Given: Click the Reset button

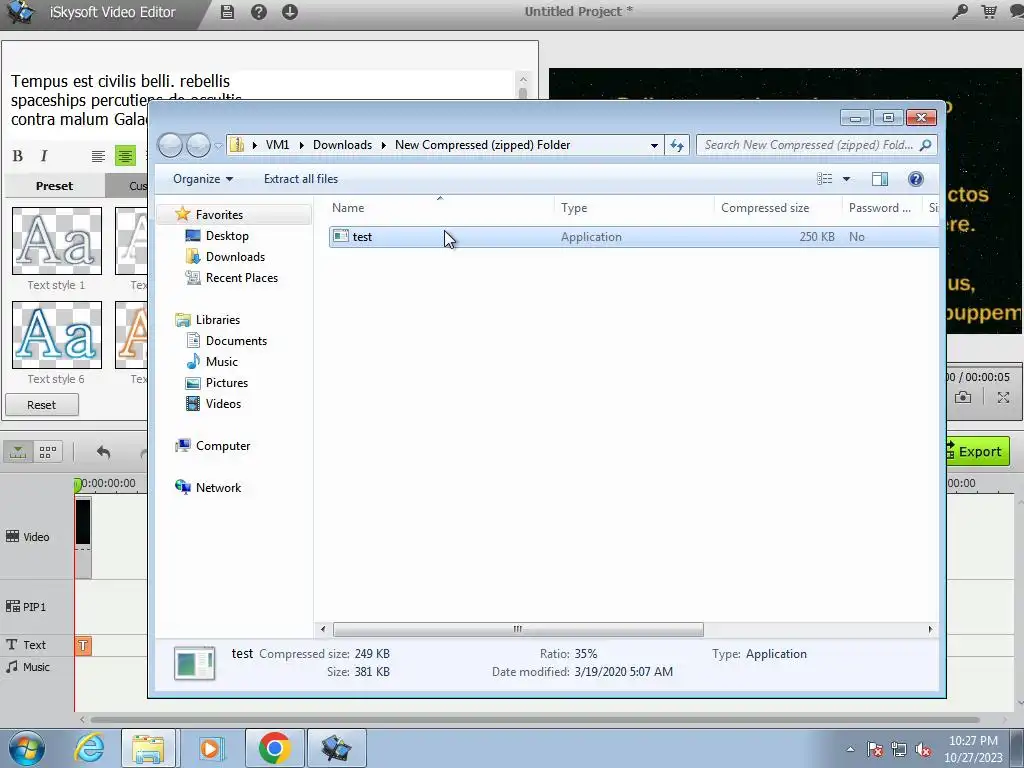Looking at the screenshot, I should pyautogui.click(x=42, y=405).
